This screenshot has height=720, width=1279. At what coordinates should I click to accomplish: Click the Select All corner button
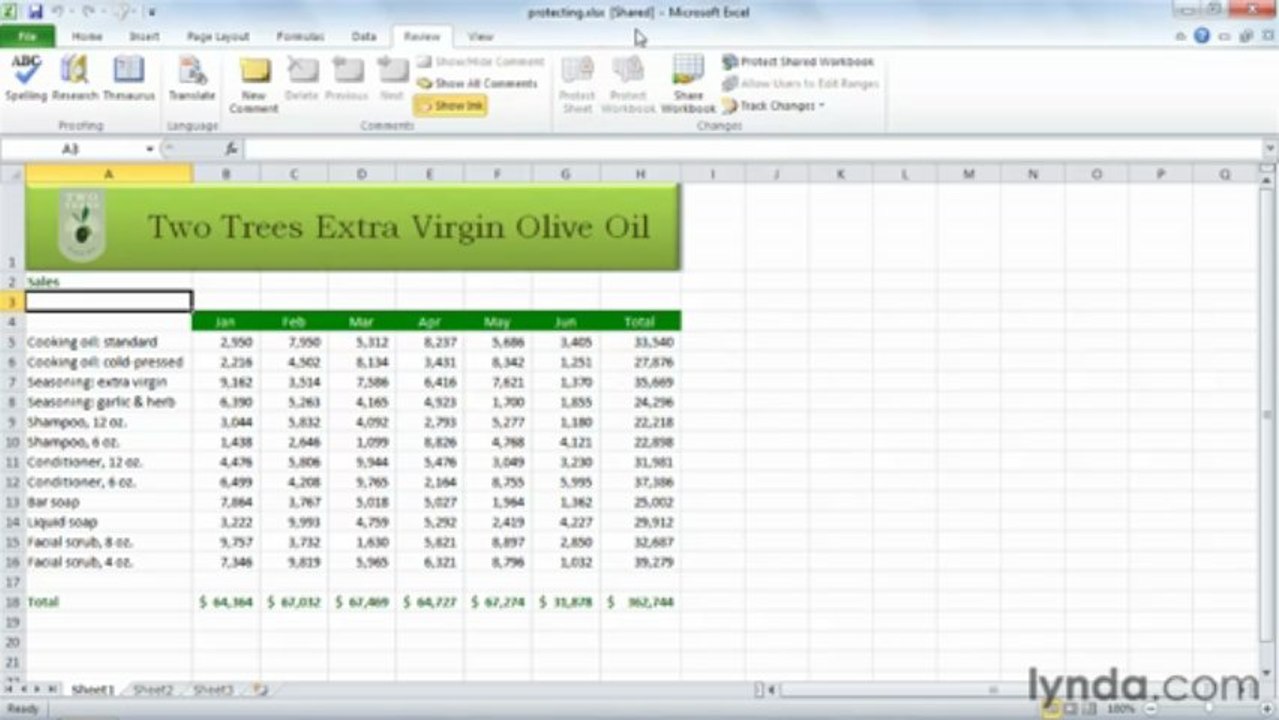tap(12, 174)
